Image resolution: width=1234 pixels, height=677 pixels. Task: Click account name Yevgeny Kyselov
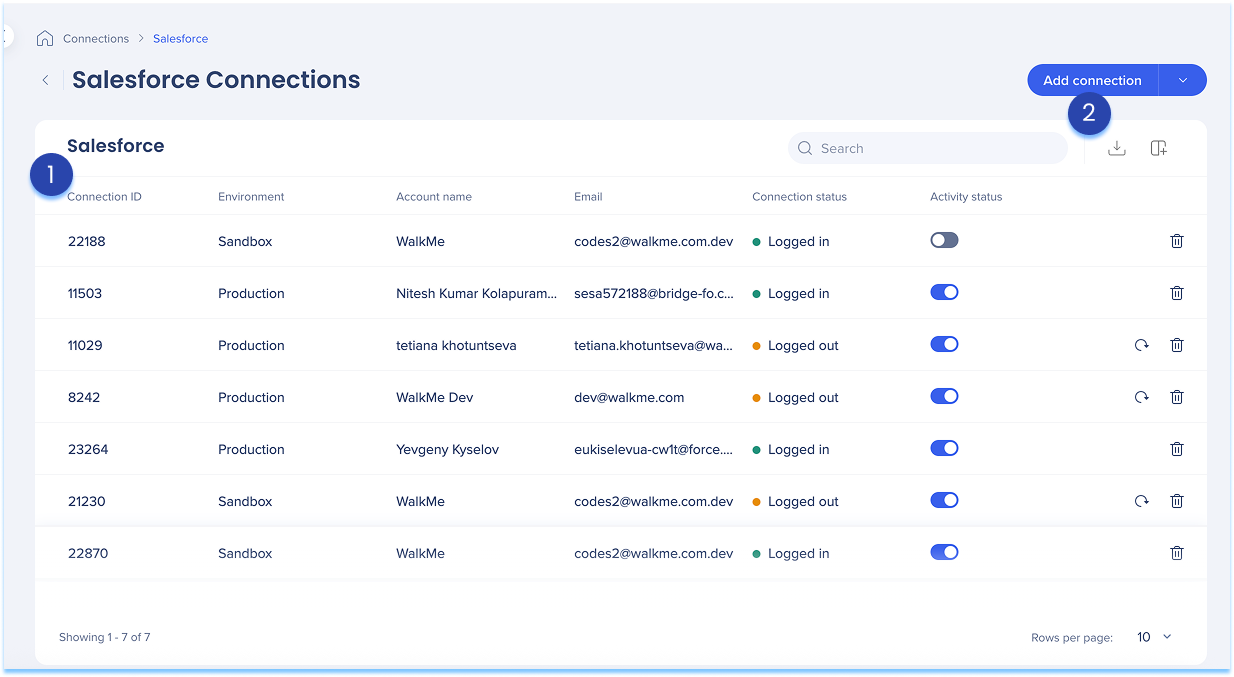pyautogui.click(x=447, y=449)
